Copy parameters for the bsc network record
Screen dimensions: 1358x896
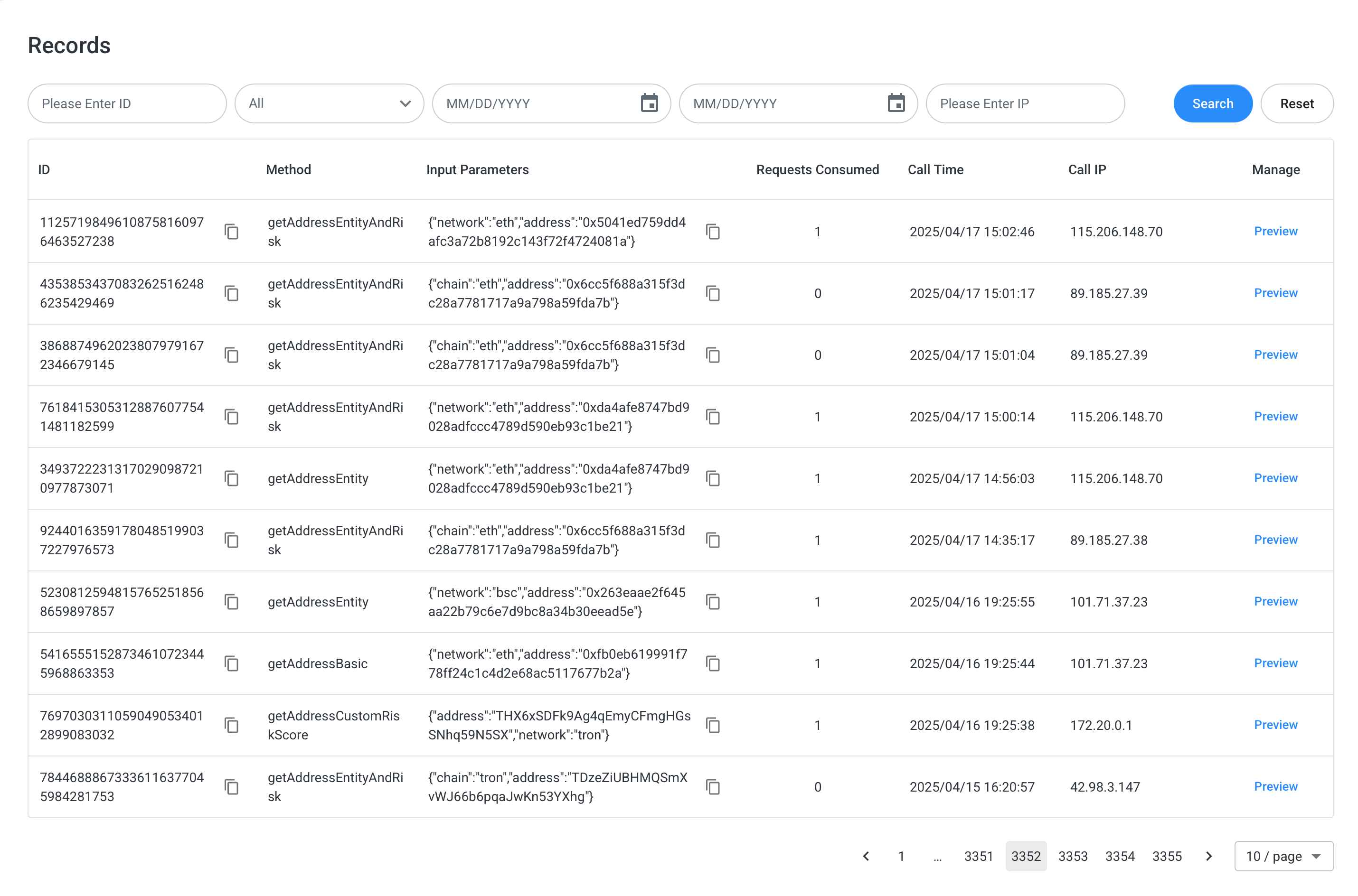pos(713,602)
